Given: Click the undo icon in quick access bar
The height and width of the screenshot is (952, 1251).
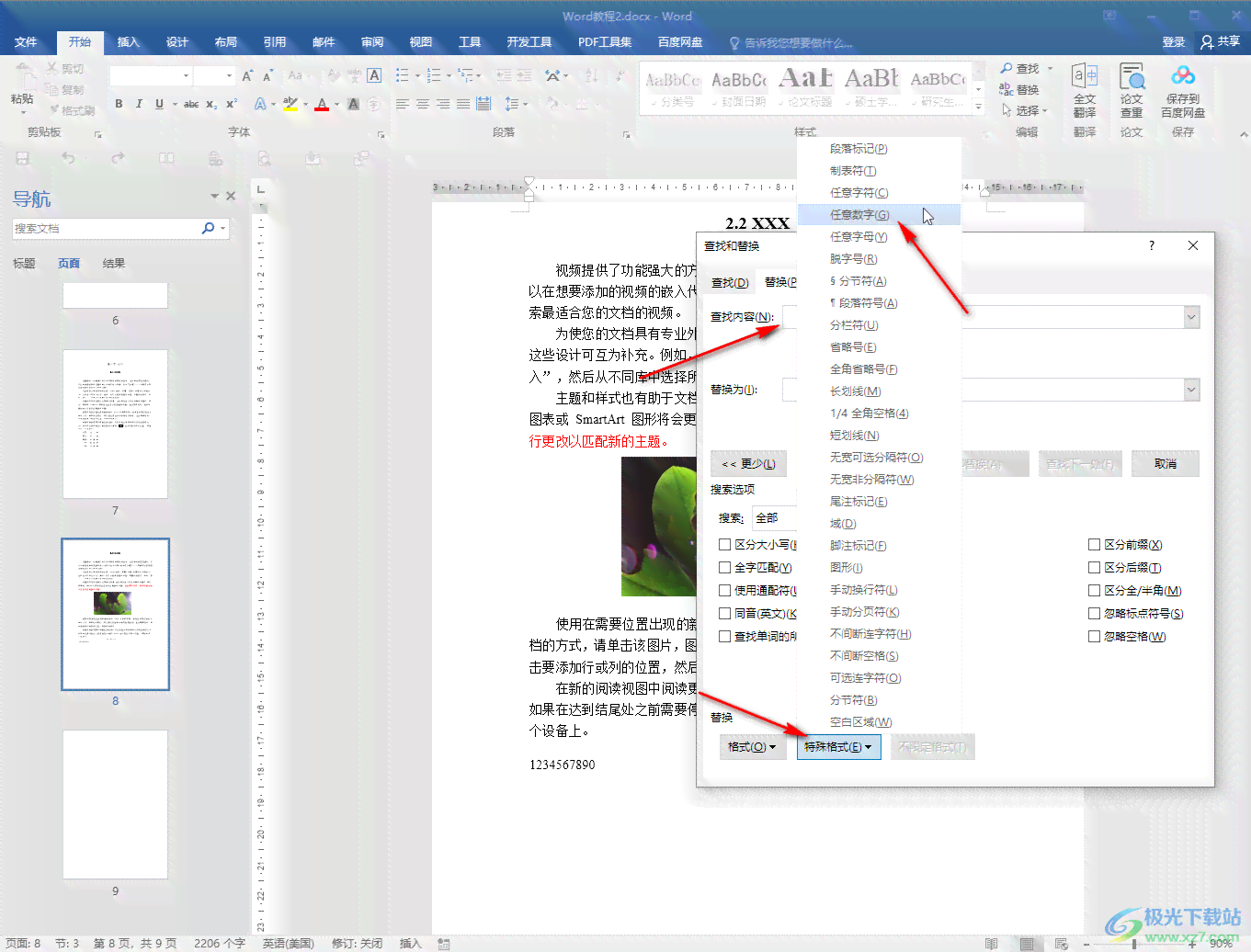Looking at the screenshot, I should (x=69, y=158).
